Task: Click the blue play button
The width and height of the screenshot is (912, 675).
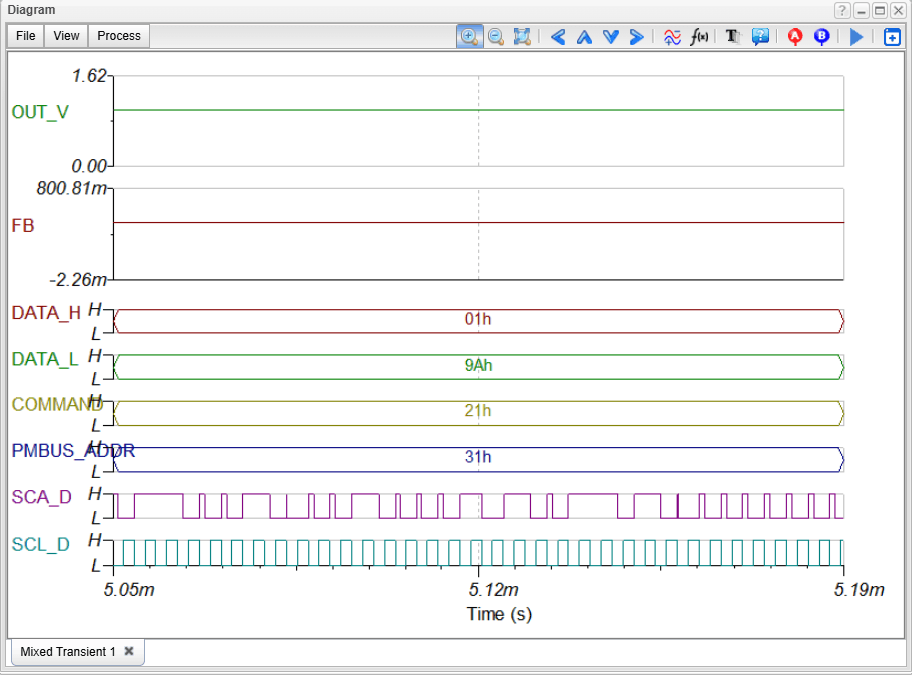Action: coord(856,37)
